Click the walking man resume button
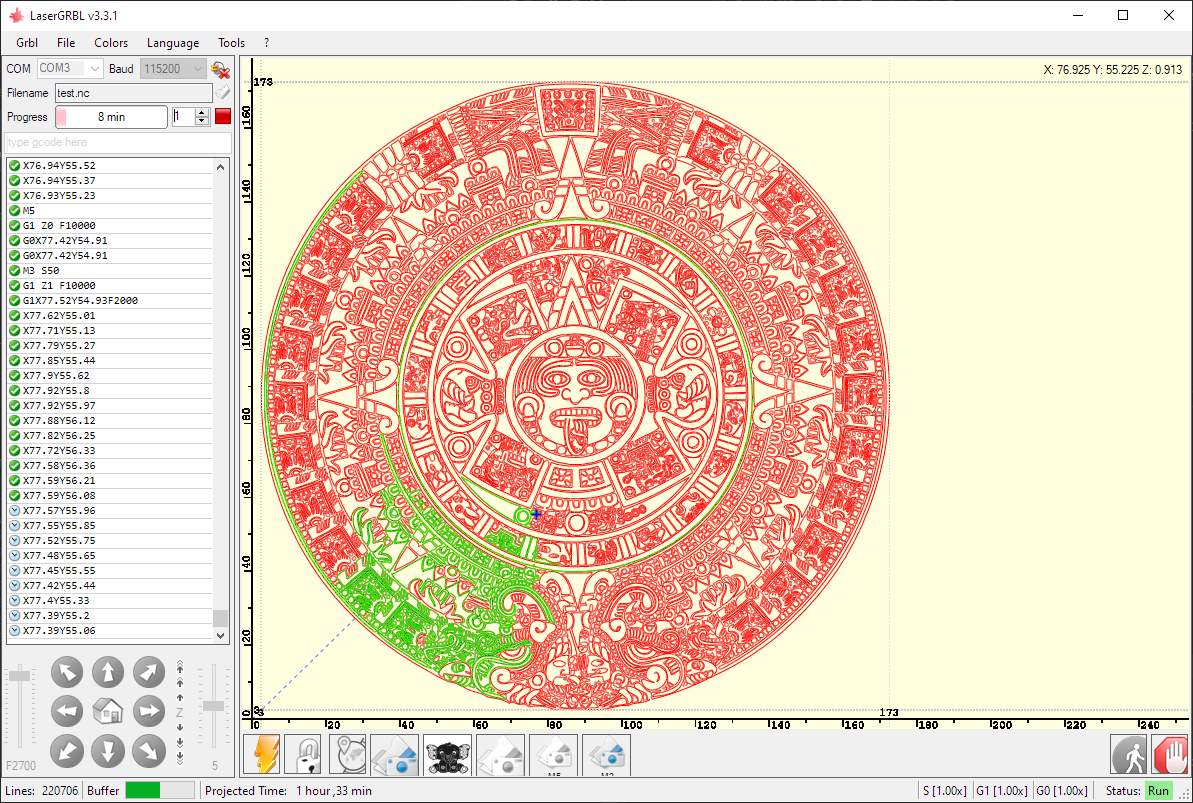 point(1128,754)
